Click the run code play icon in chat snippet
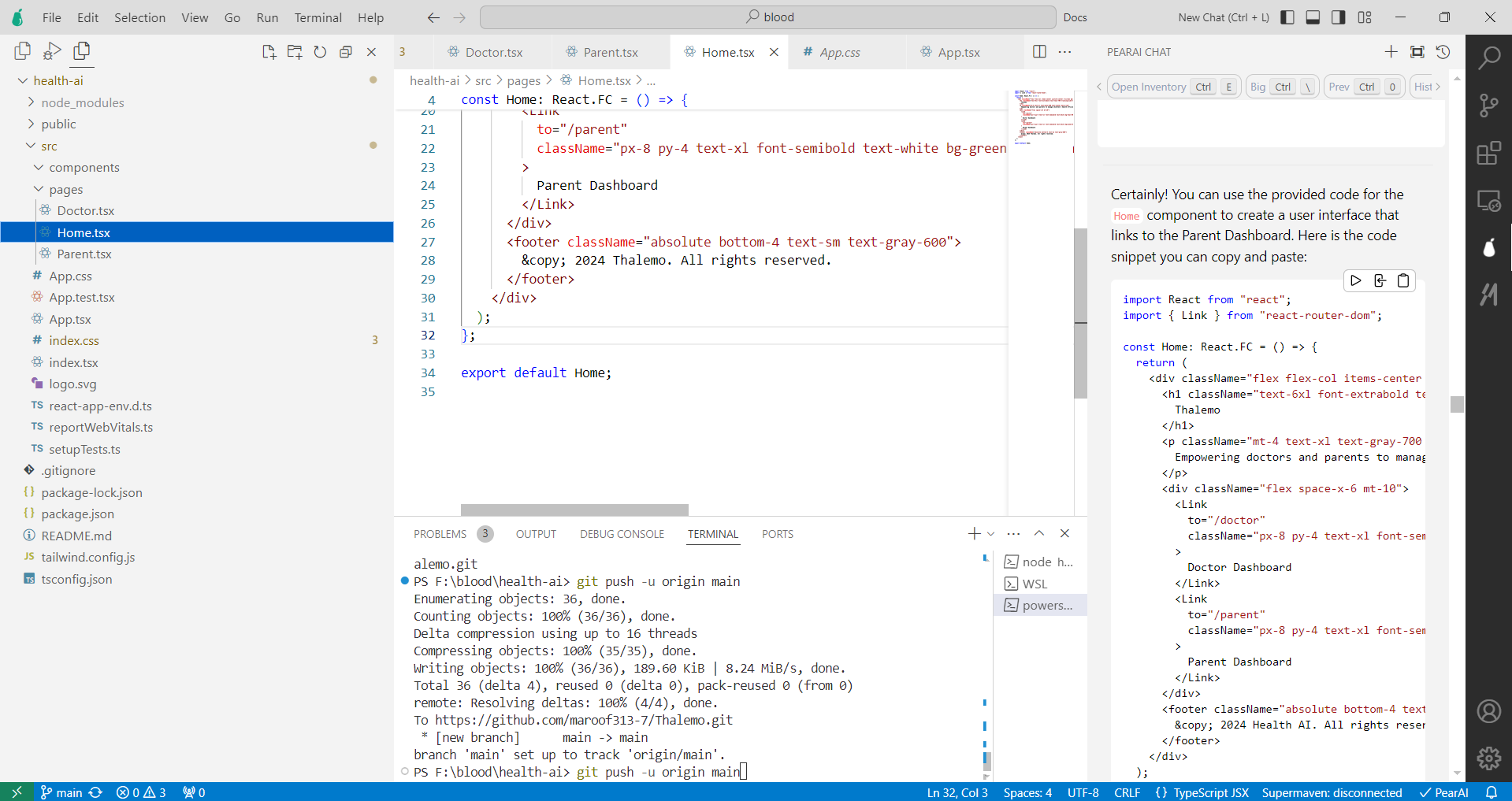Screen dimensions: 1512x801 point(1355,280)
